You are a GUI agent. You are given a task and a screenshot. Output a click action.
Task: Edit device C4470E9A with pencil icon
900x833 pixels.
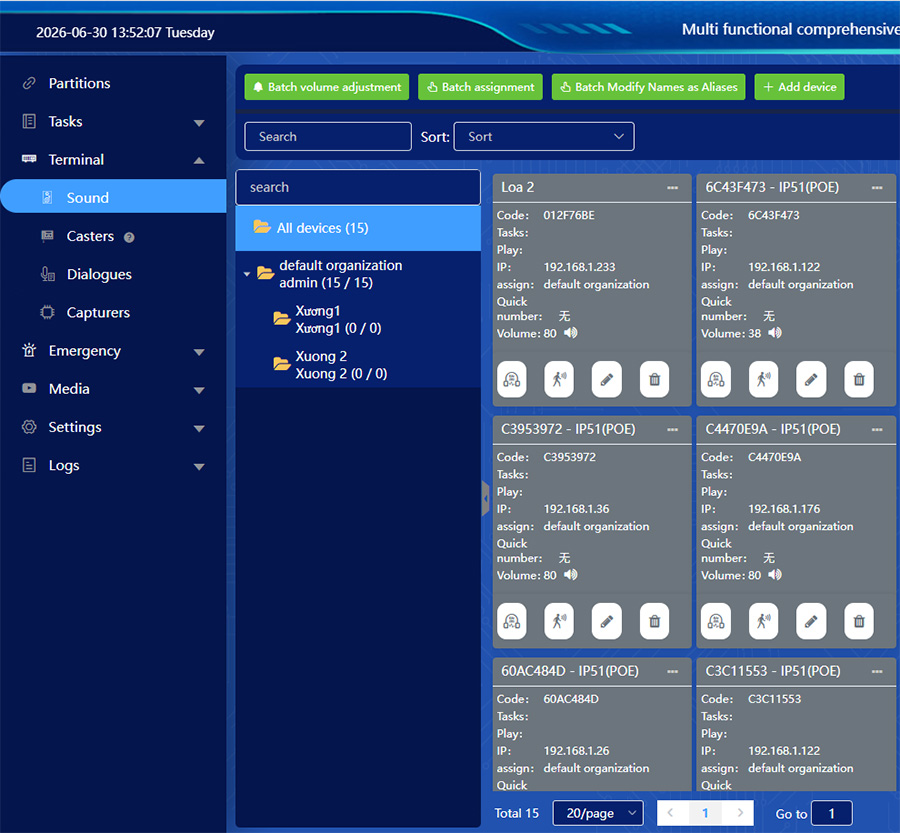811,621
